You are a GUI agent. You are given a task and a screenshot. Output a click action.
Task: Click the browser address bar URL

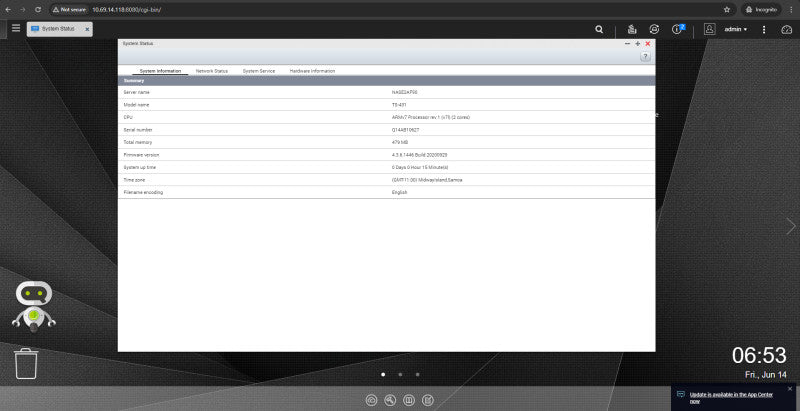pyautogui.click(x=127, y=10)
